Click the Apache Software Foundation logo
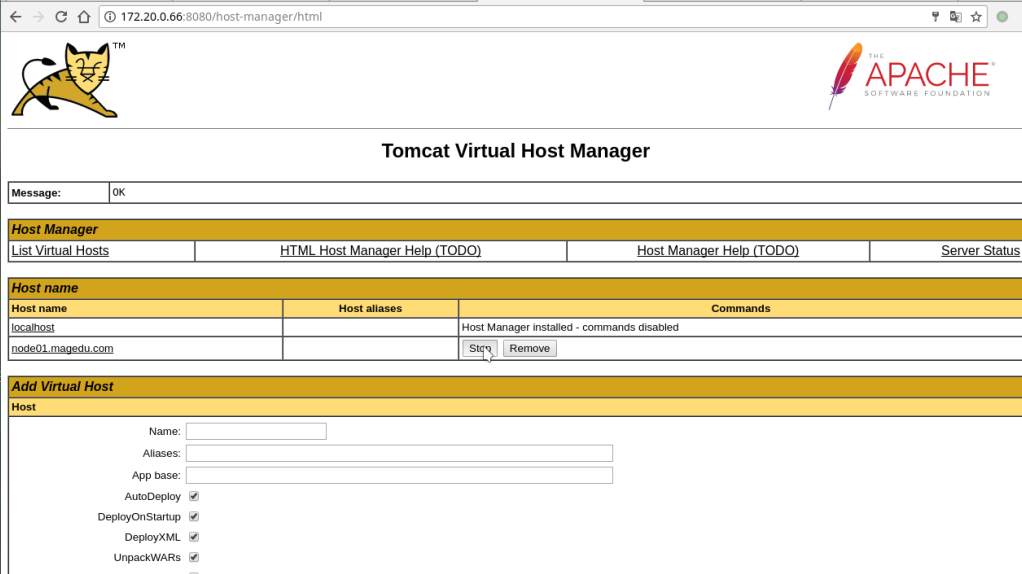Screen dimensions: 1022x574 911,76
